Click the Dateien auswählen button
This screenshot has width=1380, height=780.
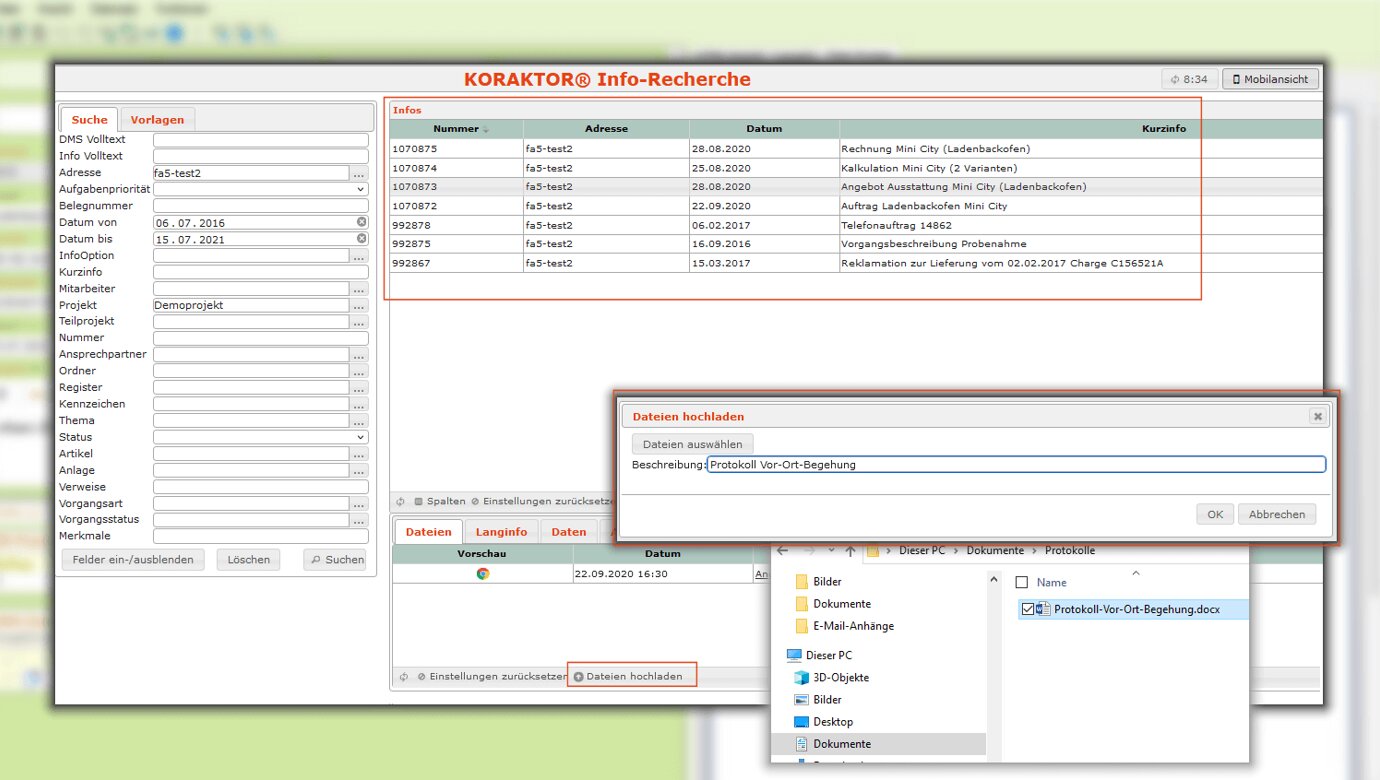[x=692, y=444]
